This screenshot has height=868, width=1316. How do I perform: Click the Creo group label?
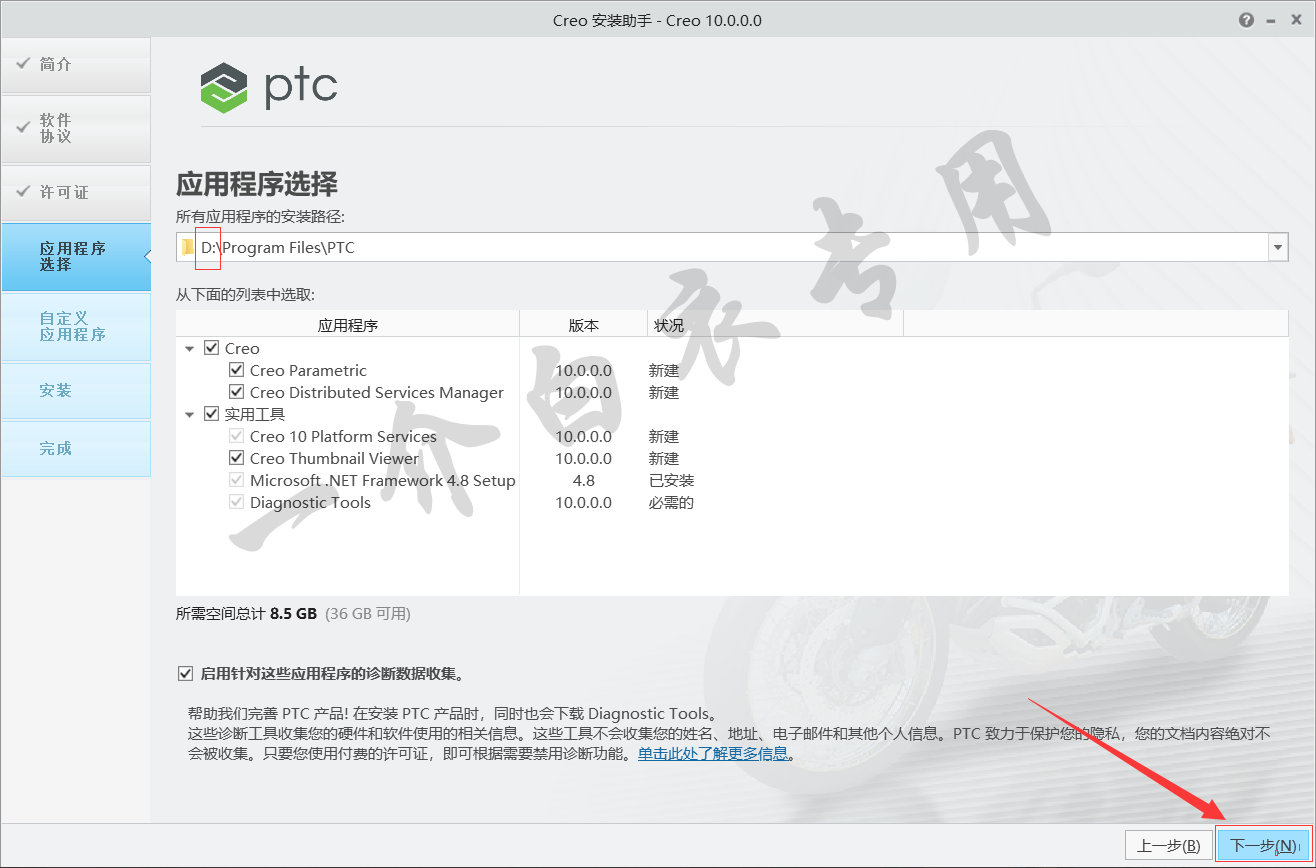click(x=242, y=348)
